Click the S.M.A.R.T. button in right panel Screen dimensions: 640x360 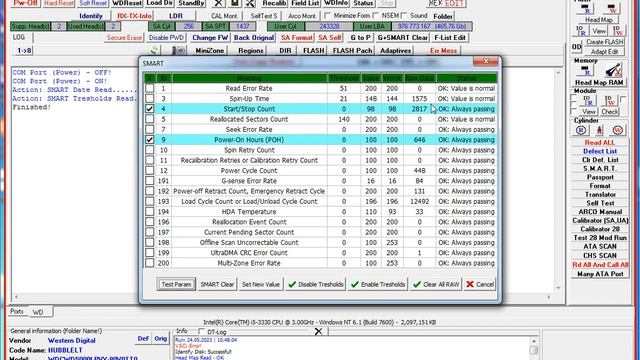pos(600,169)
